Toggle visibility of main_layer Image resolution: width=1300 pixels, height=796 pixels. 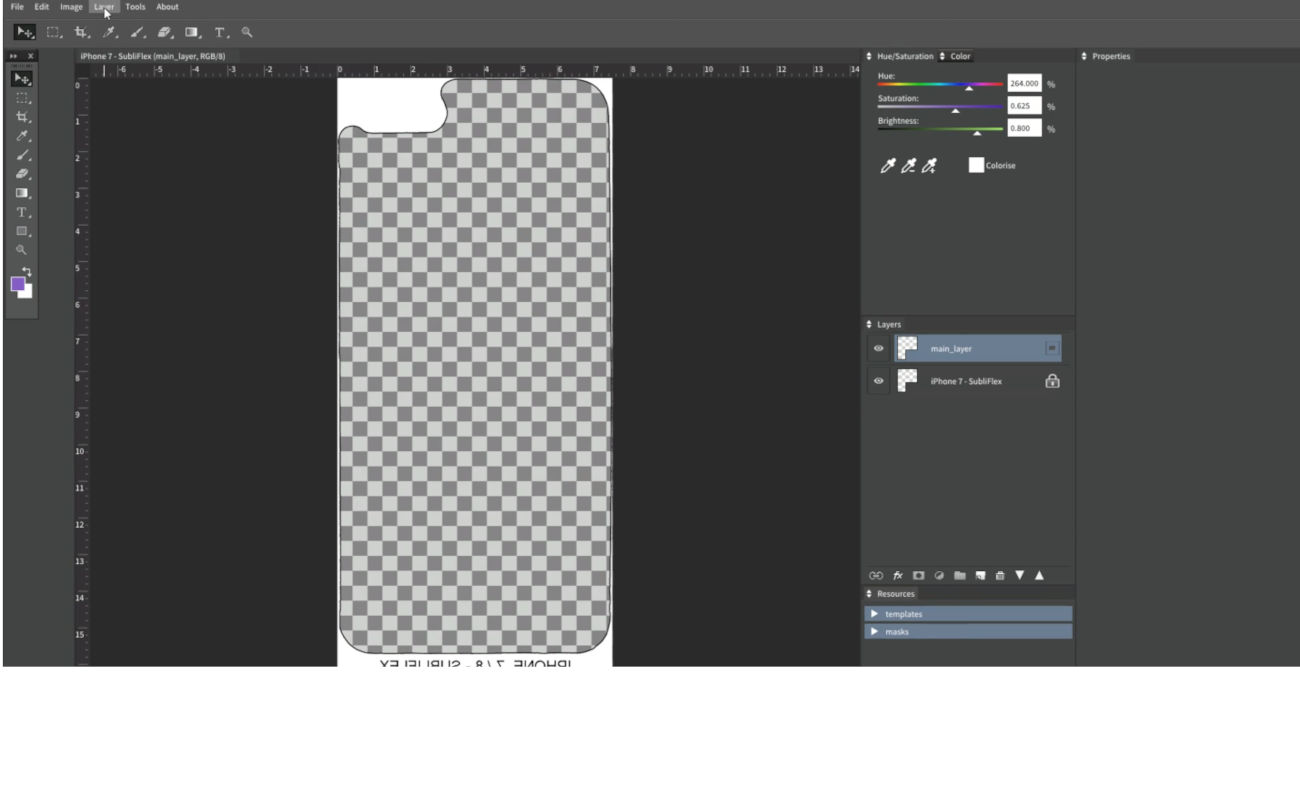tap(879, 349)
